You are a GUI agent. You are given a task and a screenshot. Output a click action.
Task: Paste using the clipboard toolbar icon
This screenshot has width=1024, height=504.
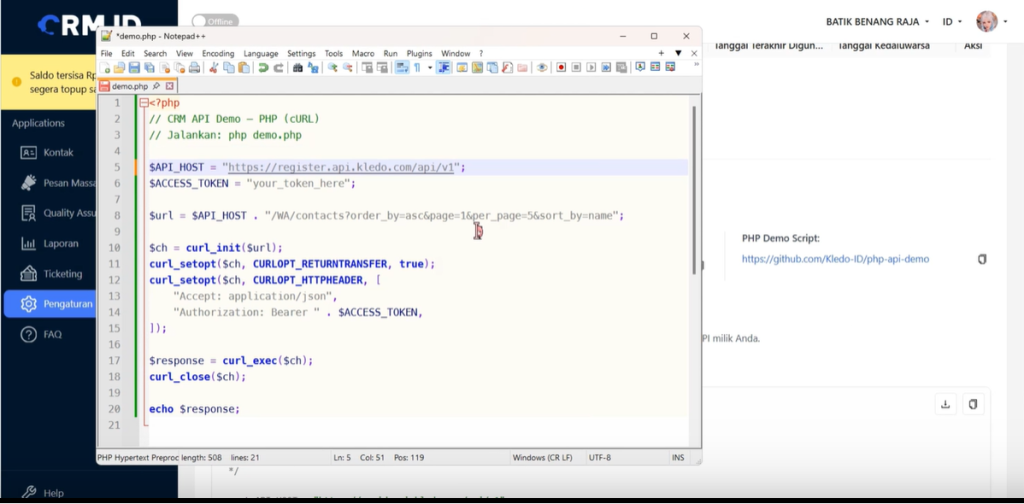click(244, 67)
